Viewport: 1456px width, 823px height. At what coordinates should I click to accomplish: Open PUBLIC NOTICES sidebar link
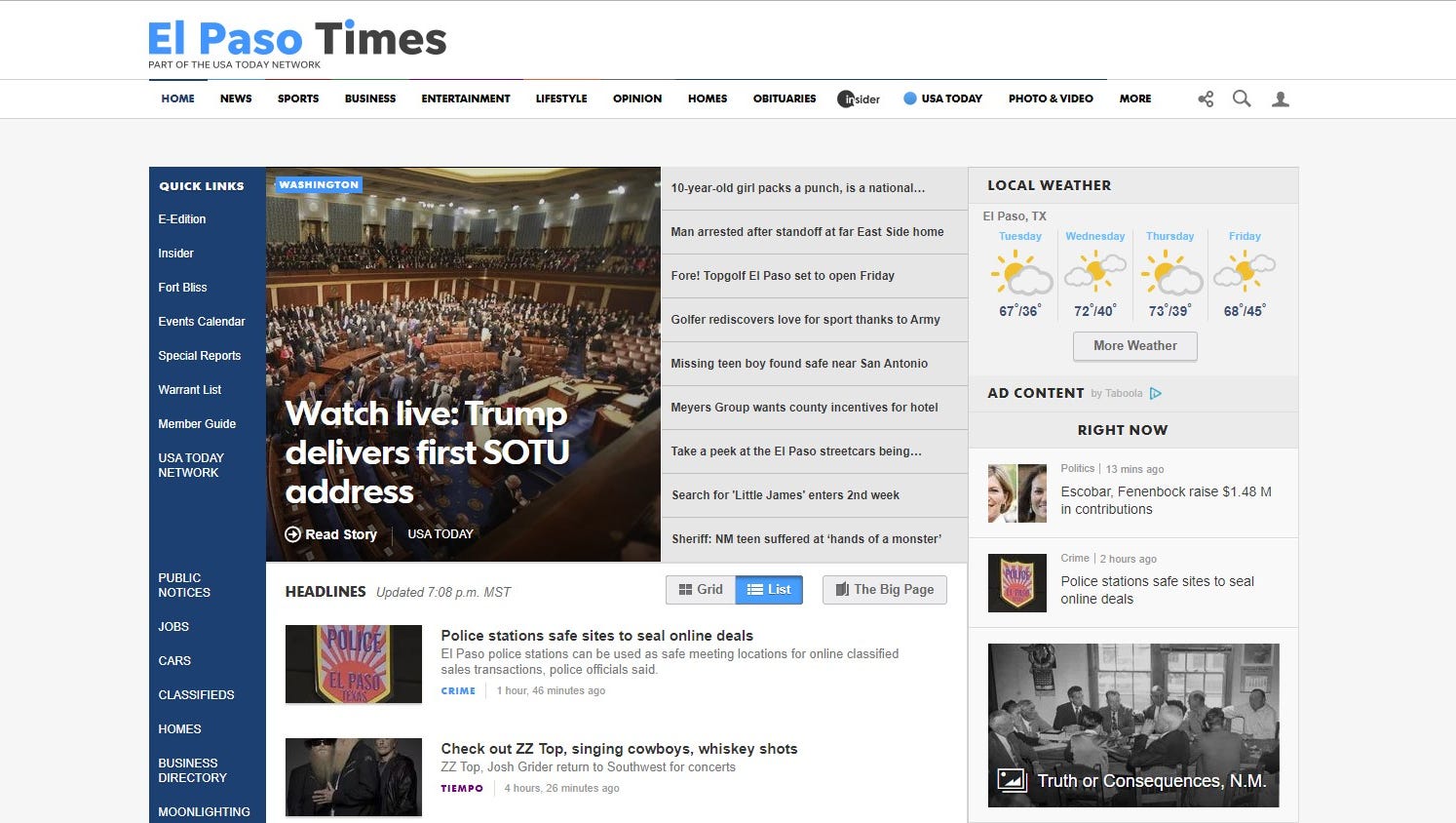coord(184,585)
